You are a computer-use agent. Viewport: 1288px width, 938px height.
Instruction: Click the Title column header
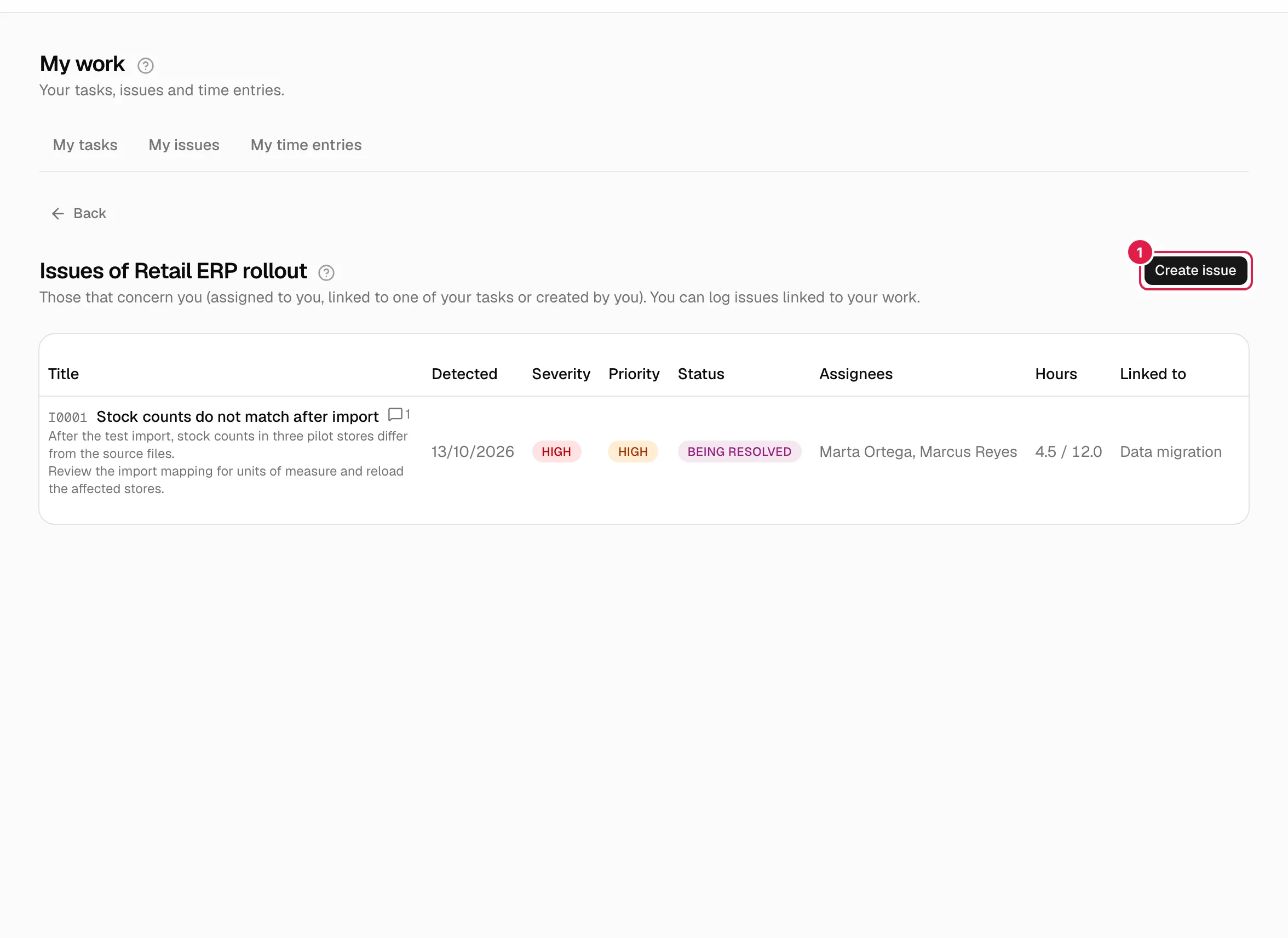(x=64, y=374)
